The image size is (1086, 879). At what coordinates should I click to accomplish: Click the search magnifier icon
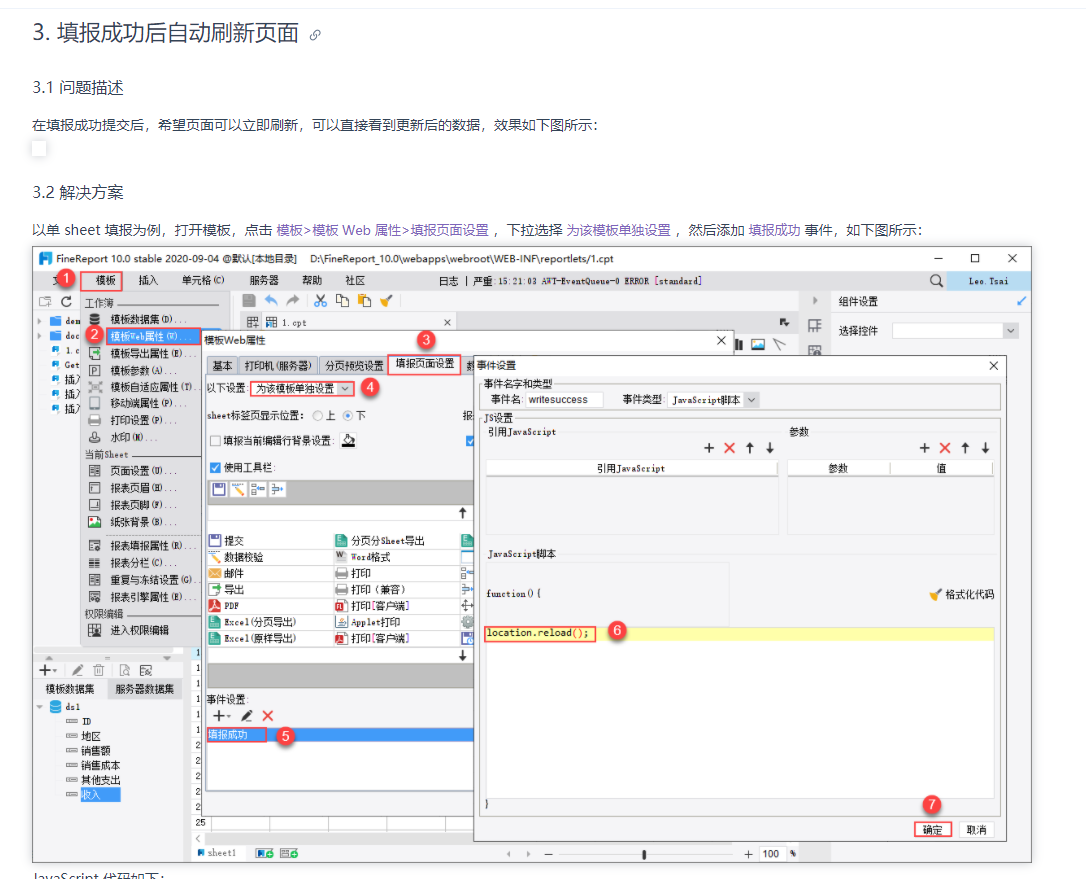click(x=936, y=281)
